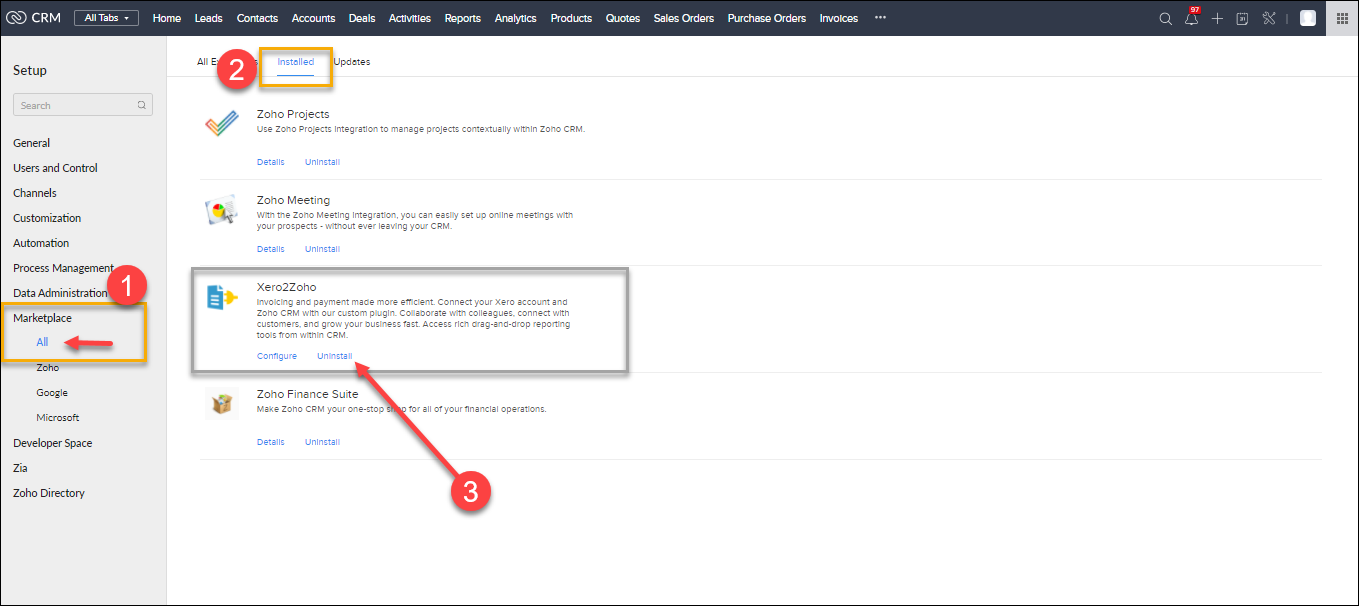Viewport: 1359px width, 606px height.
Task: Expand Automation section
Action: (41, 243)
